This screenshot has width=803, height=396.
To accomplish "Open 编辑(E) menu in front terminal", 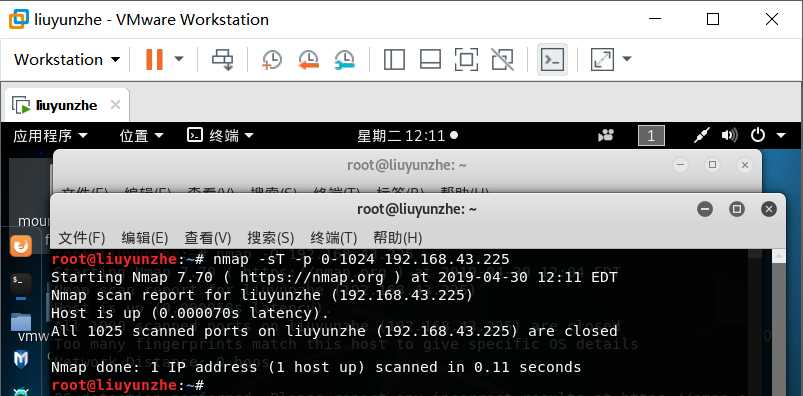I will click(145, 238).
